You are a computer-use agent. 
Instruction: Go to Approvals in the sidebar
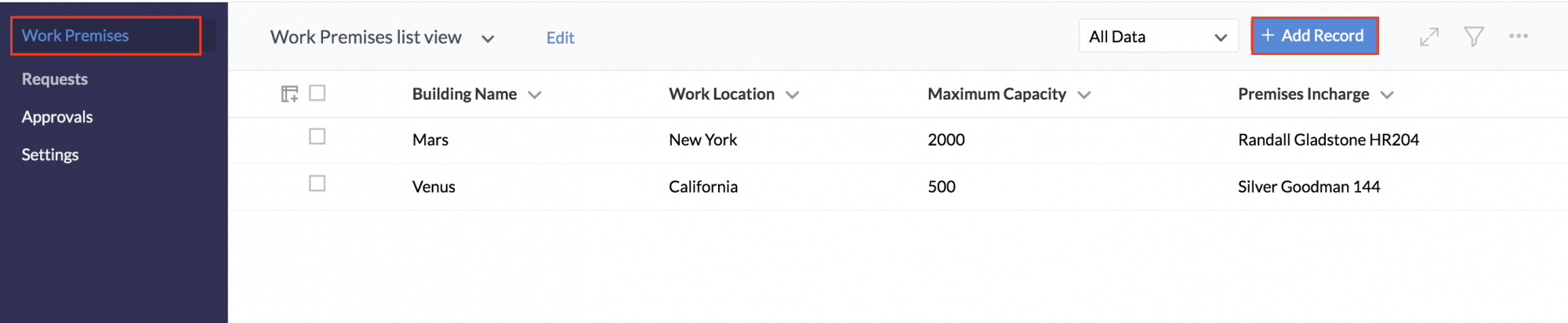click(x=57, y=117)
